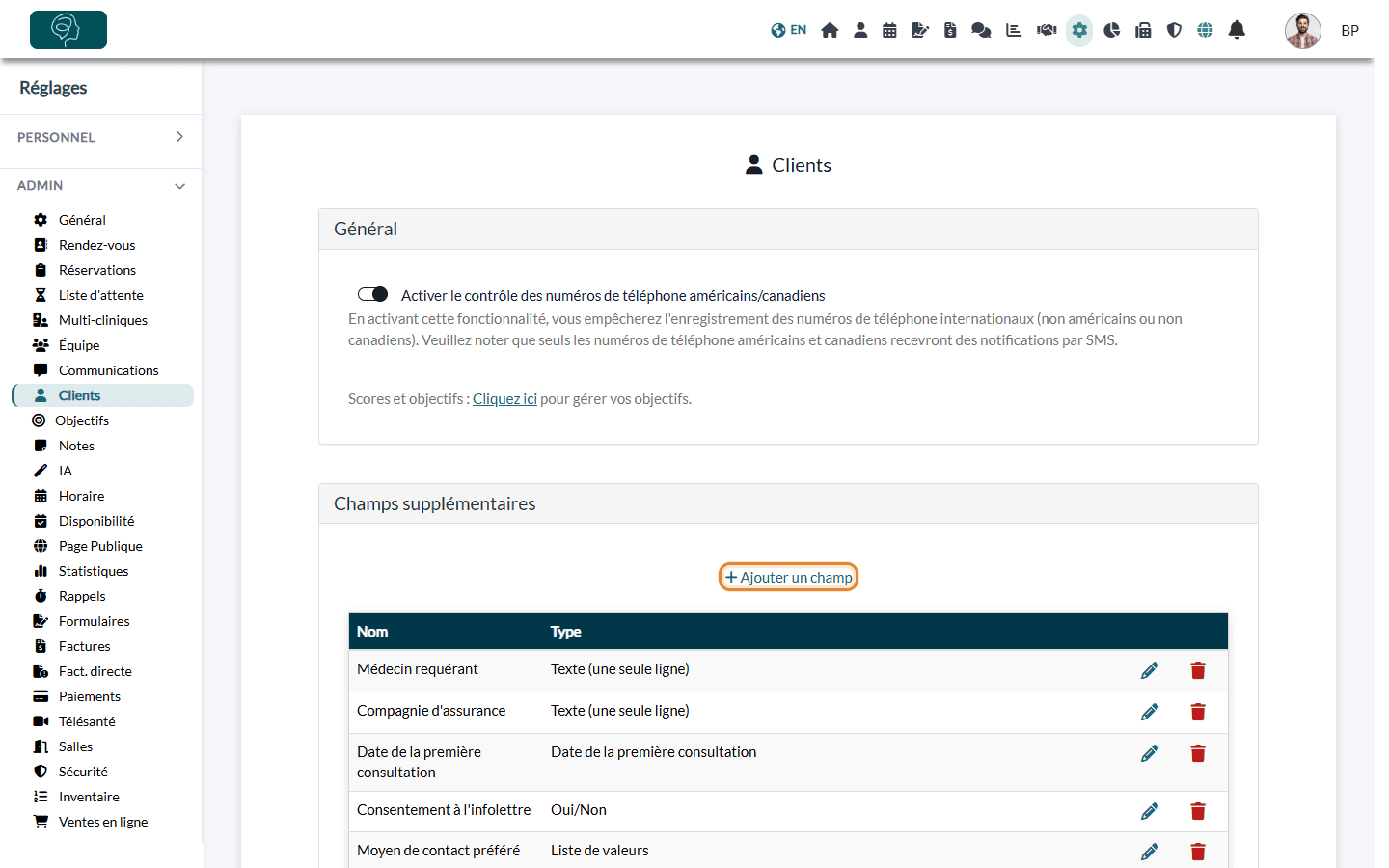This screenshot has height=868, width=1389.
Task: Click the Nom column header
Action: point(372,632)
